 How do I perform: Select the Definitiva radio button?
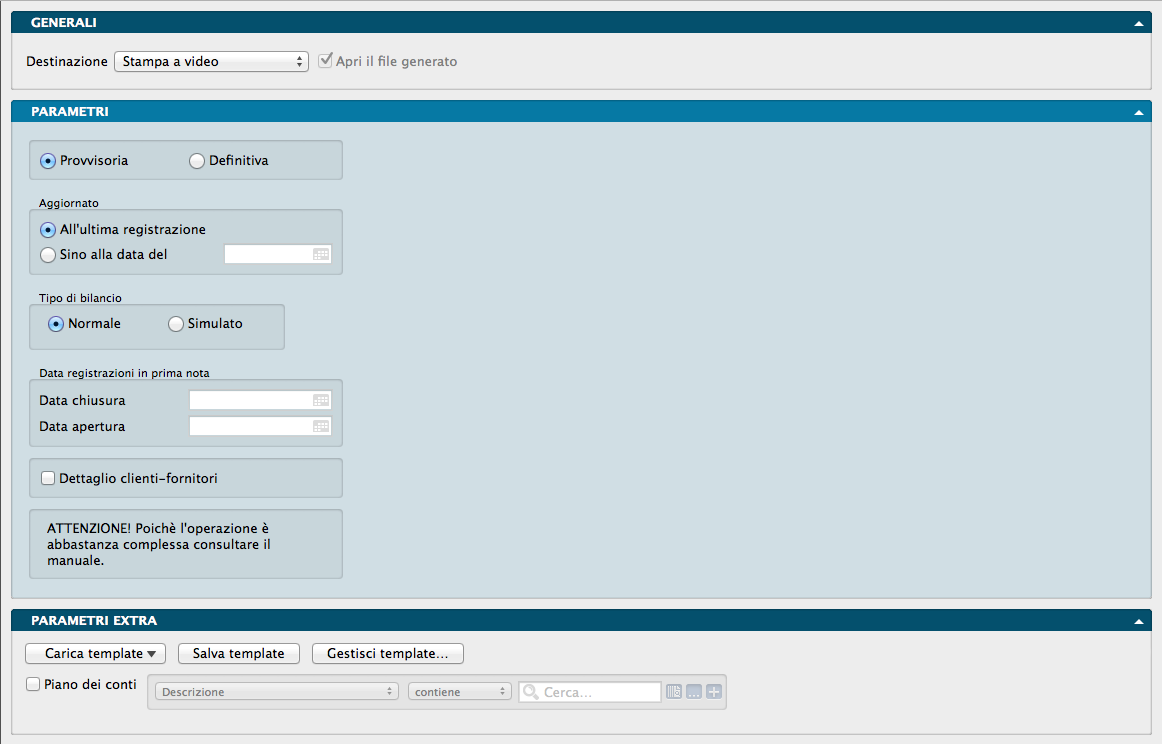coord(197,161)
